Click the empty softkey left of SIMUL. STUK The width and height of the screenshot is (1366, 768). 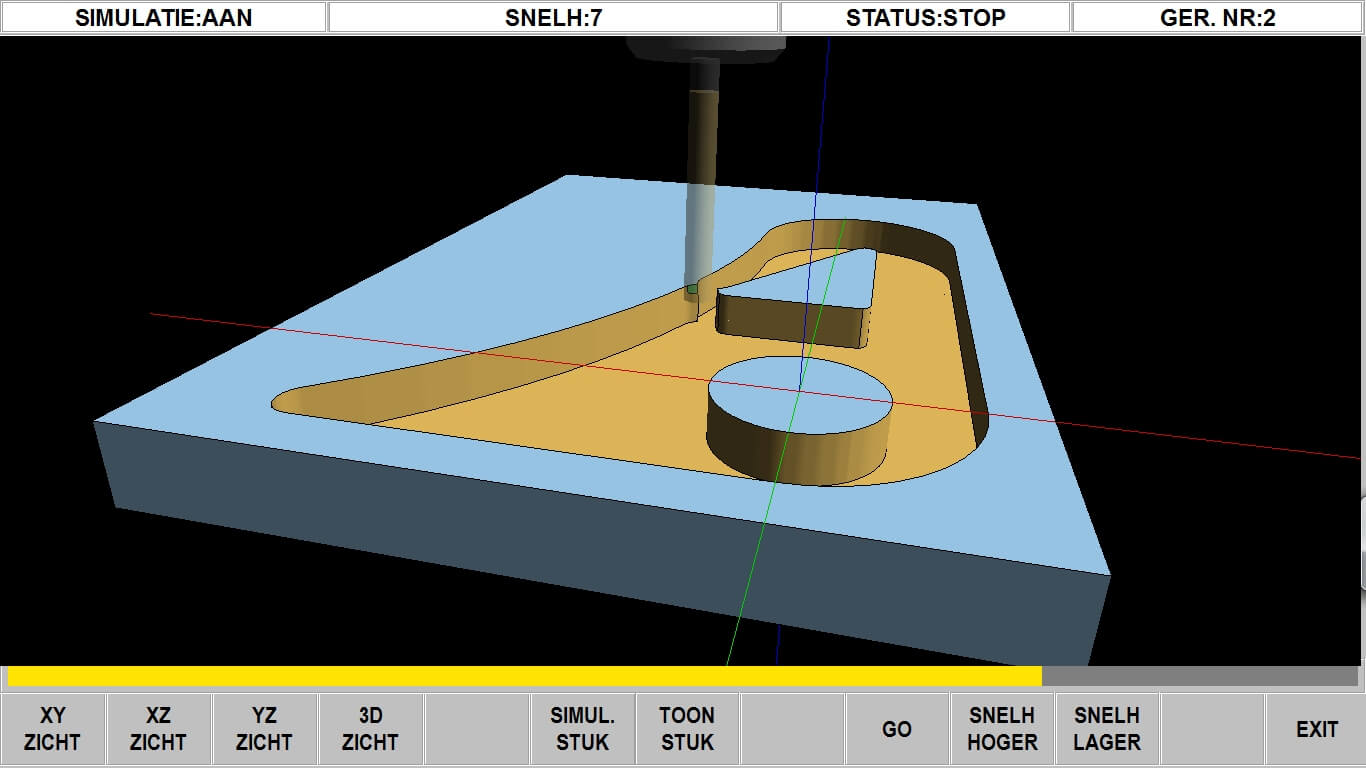pos(476,729)
